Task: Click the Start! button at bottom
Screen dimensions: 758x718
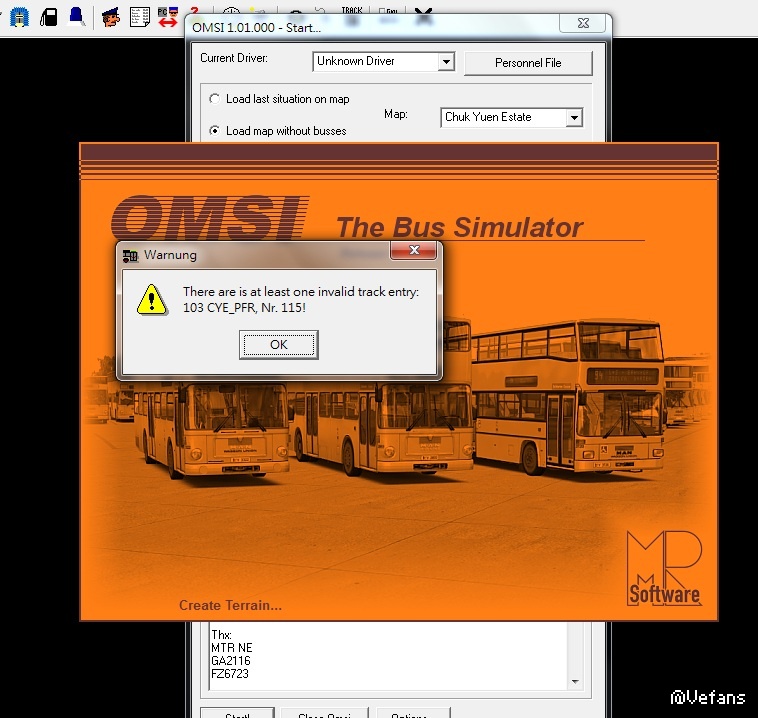Action: point(237,713)
